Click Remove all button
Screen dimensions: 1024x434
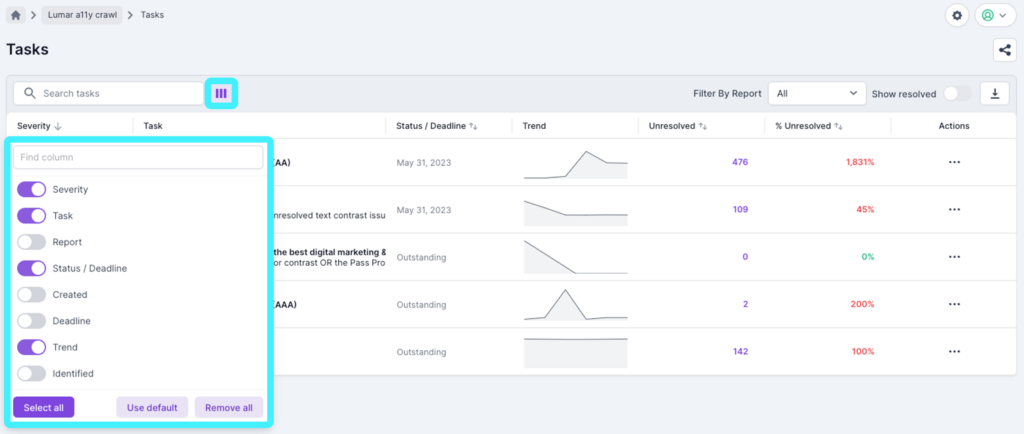coord(229,407)
